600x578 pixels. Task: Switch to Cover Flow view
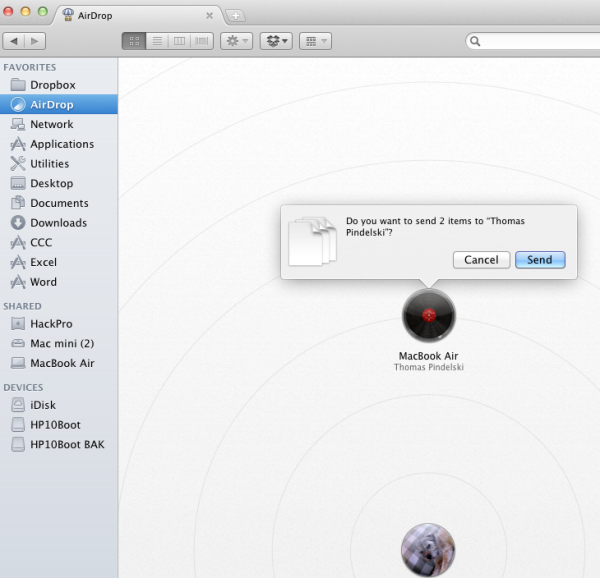pyautogui.click(x=202, y=41)
